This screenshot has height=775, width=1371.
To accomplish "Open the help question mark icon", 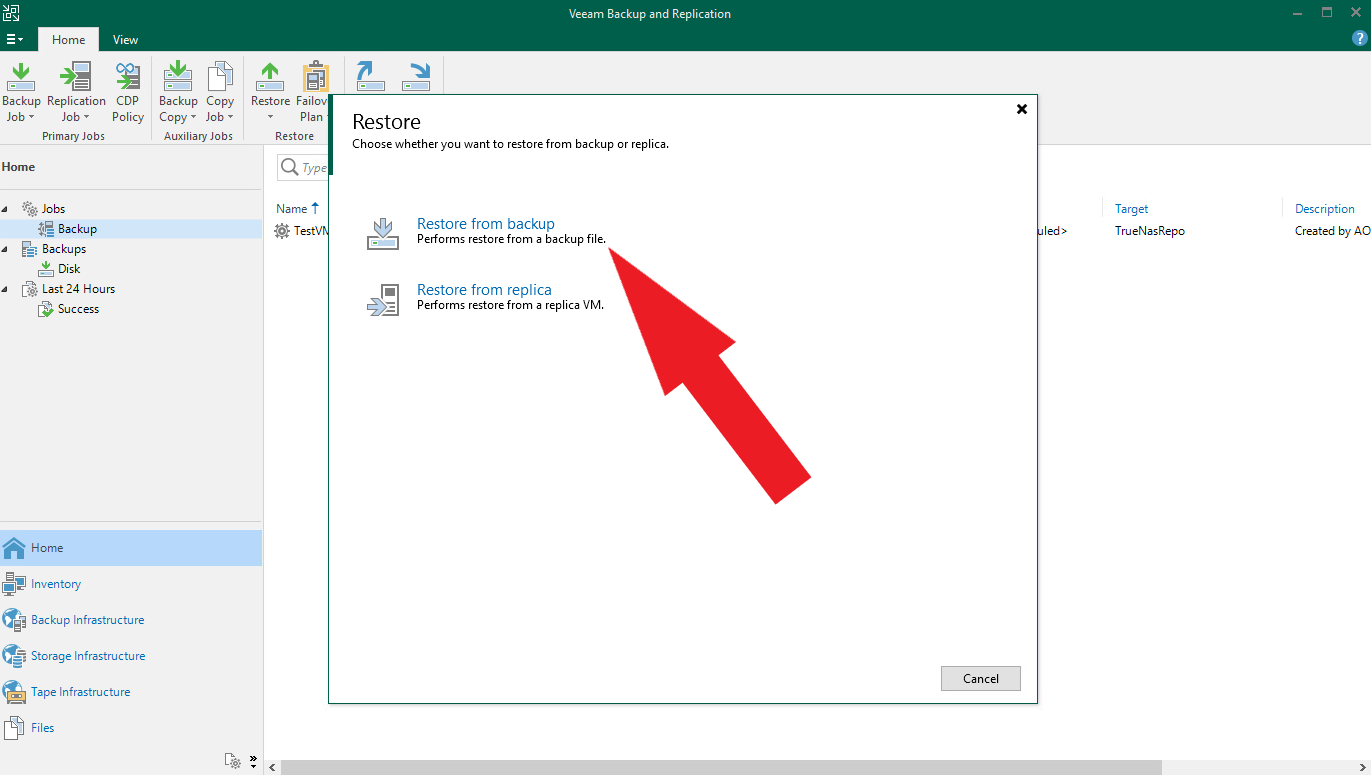I will click(1359, 39).
